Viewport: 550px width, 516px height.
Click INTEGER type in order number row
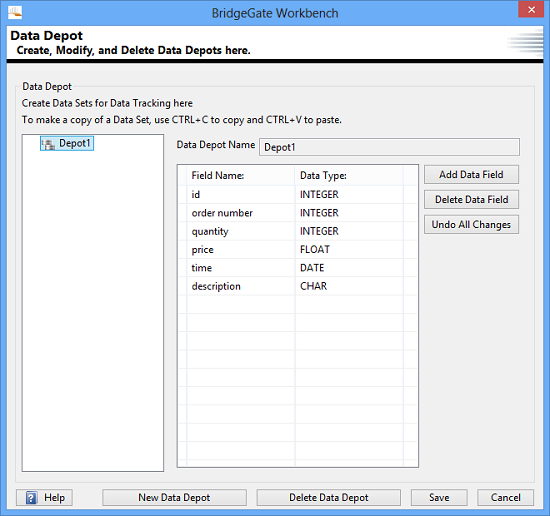[349, 213]
